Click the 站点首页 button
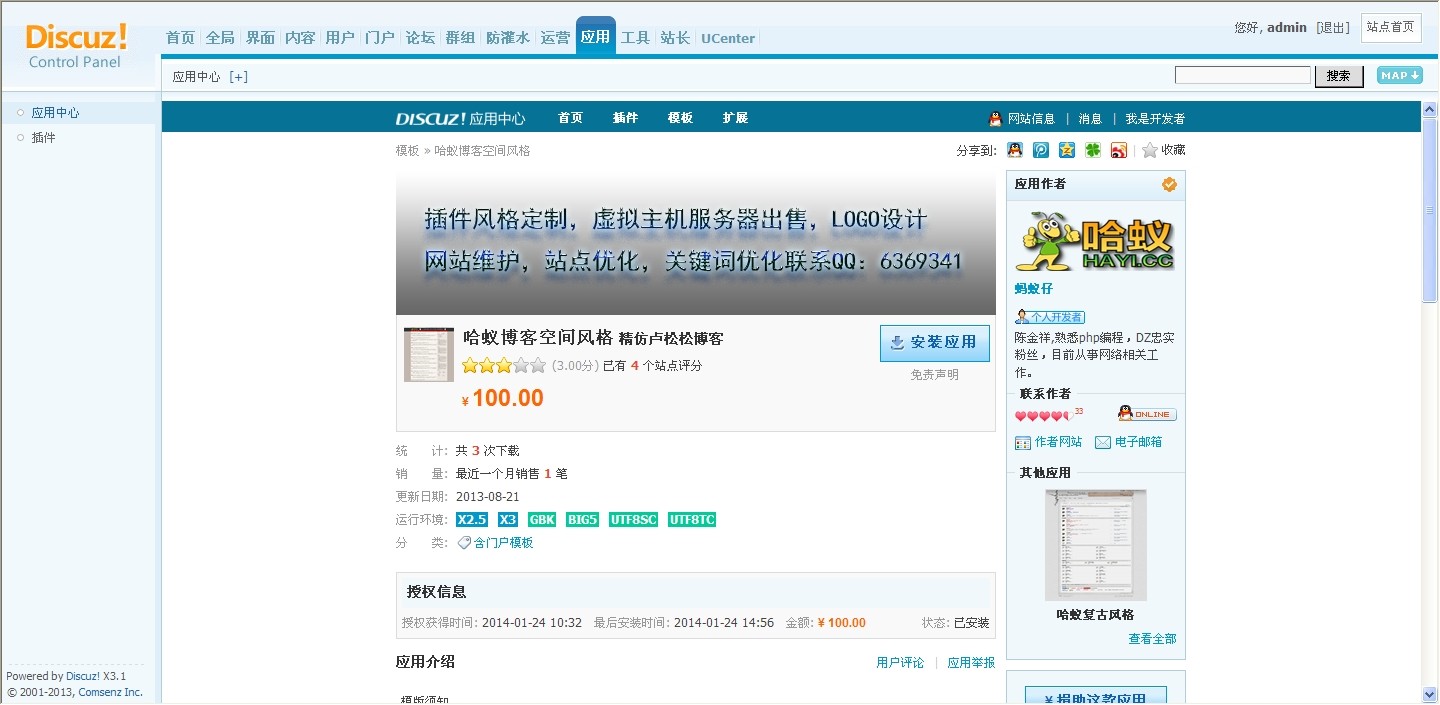The height and width of the screenshot is (705, 1440). pyautogui.click(x=1391, y=27)
